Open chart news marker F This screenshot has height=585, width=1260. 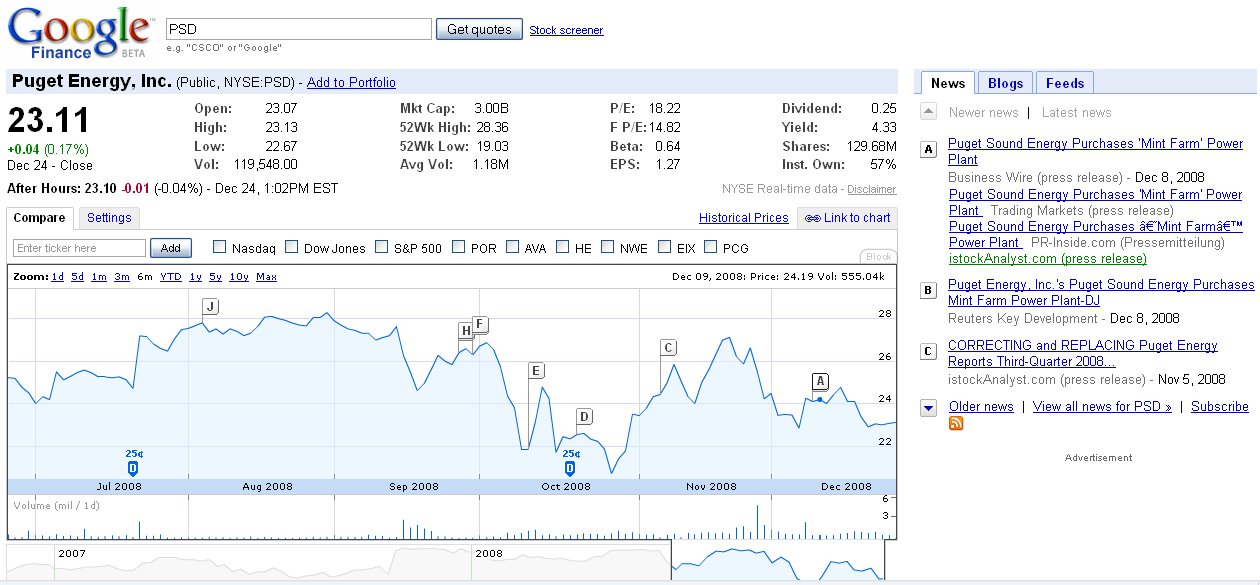click(480, 324)
